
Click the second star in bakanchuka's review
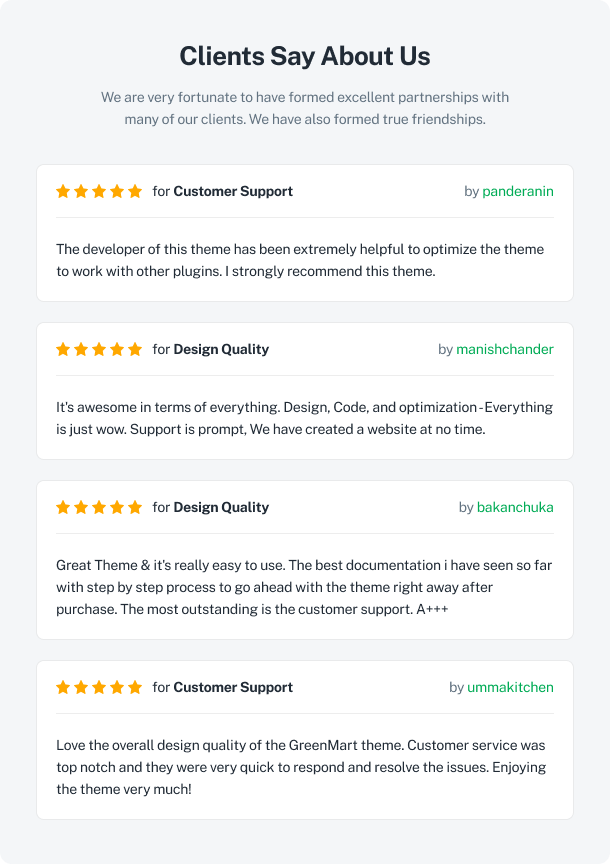pos(81,507)
